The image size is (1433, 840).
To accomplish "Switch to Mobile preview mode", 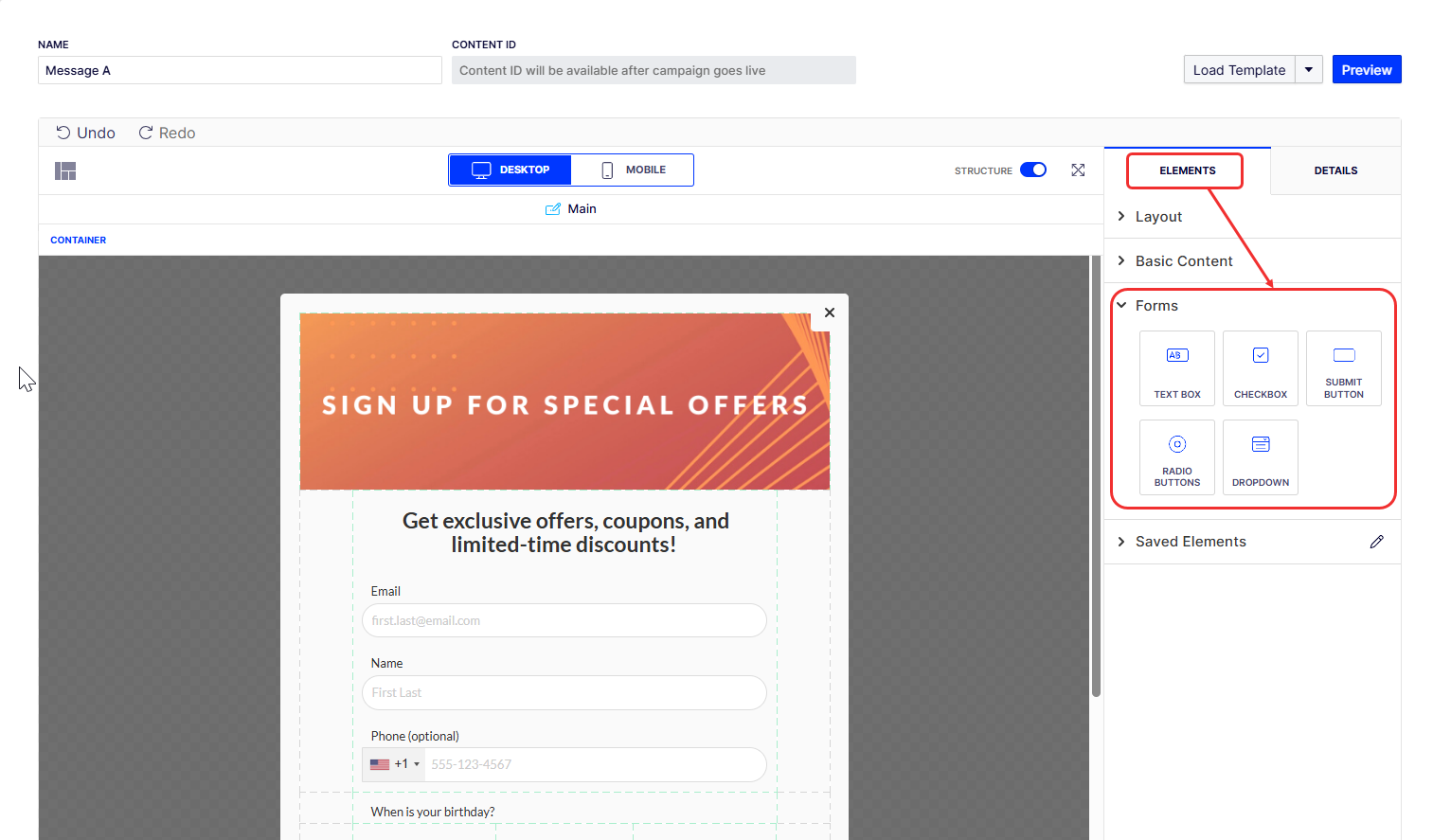I will coord(633,170).
